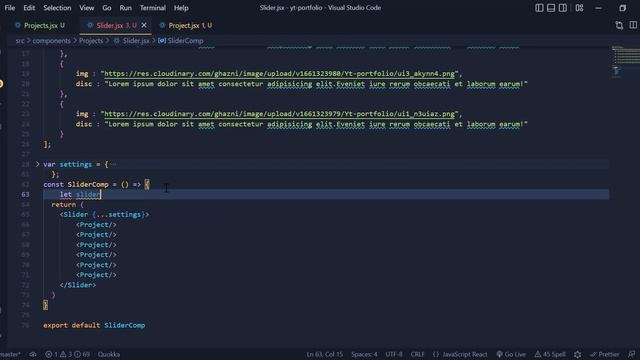Click the let slider line of code

pyautogui.click(x=80, y=194)
